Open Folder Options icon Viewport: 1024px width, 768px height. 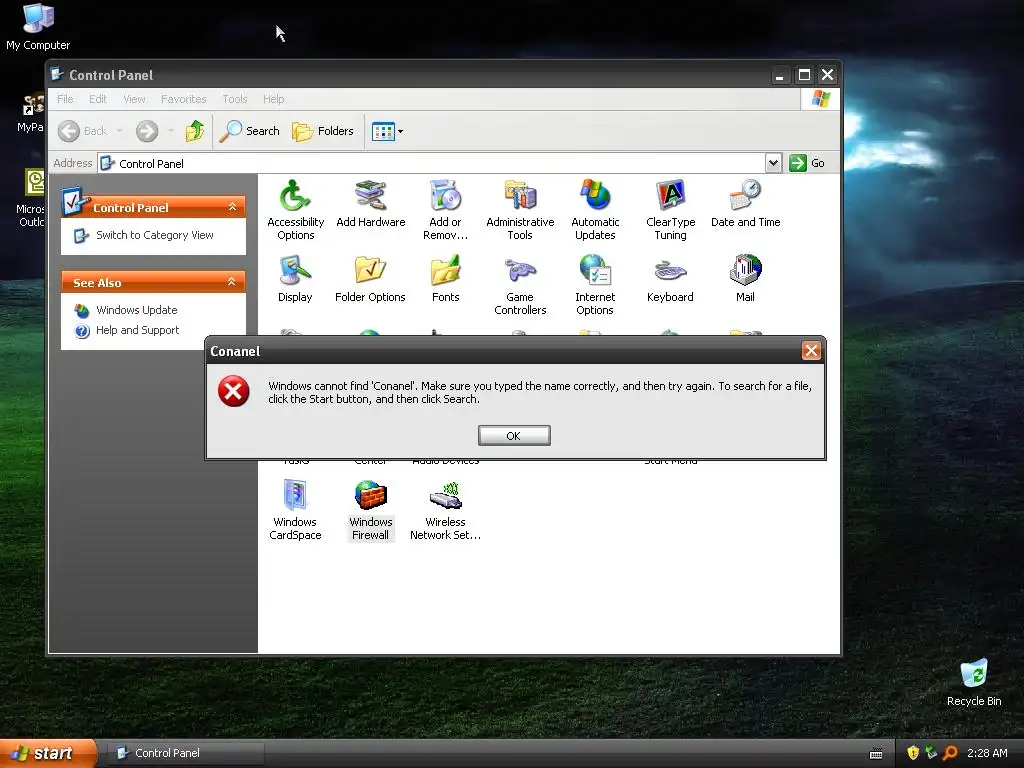[x=370, y=278]
